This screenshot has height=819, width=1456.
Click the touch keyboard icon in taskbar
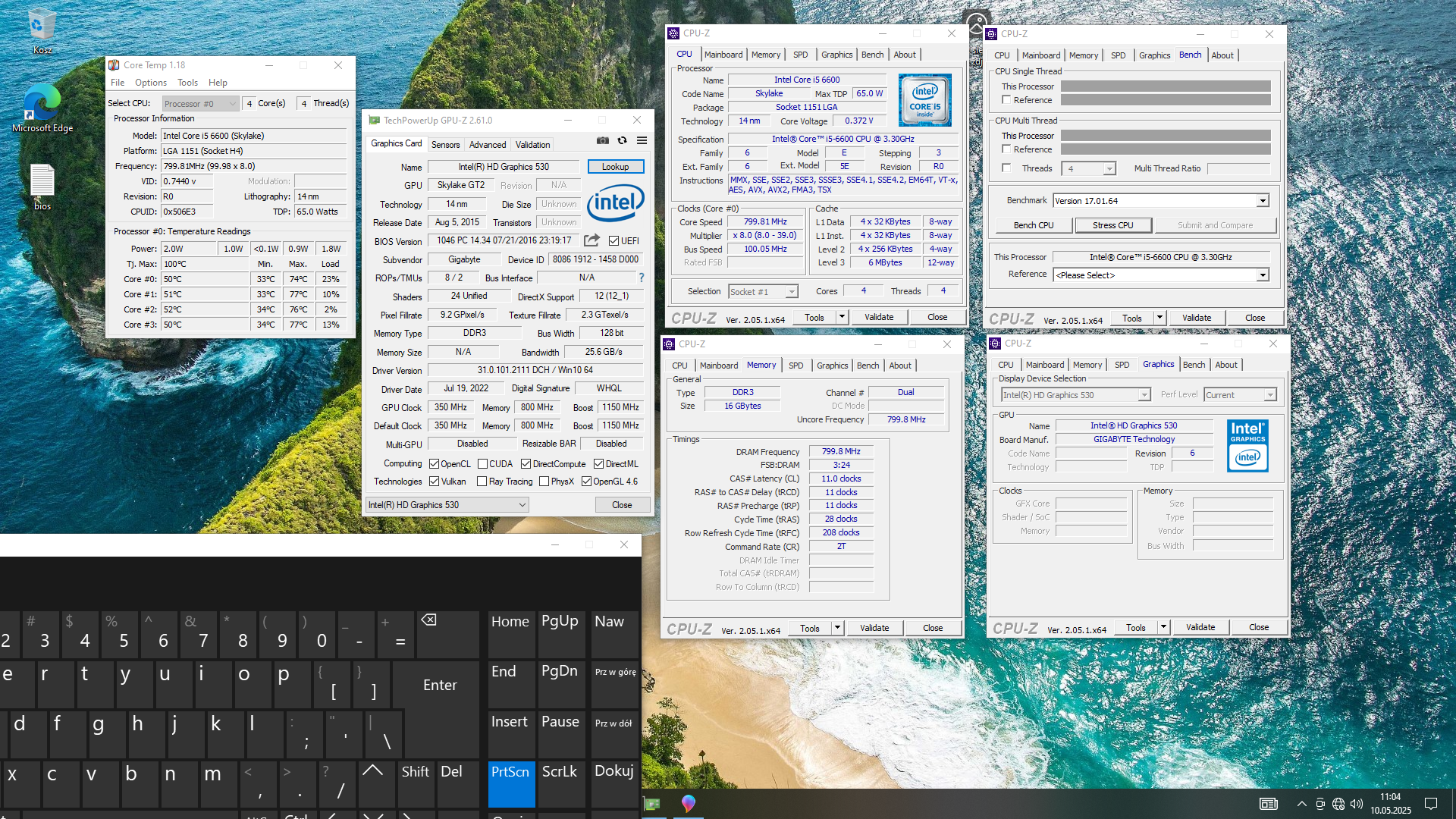[1268, 804]
